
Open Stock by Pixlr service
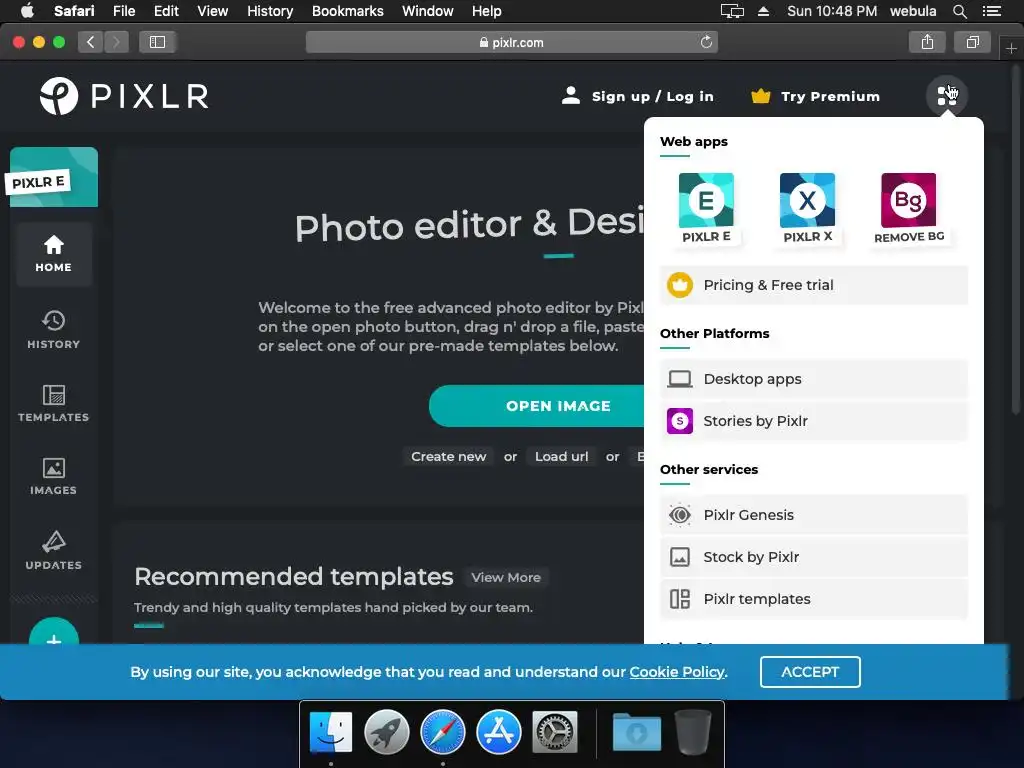[814, 556]
